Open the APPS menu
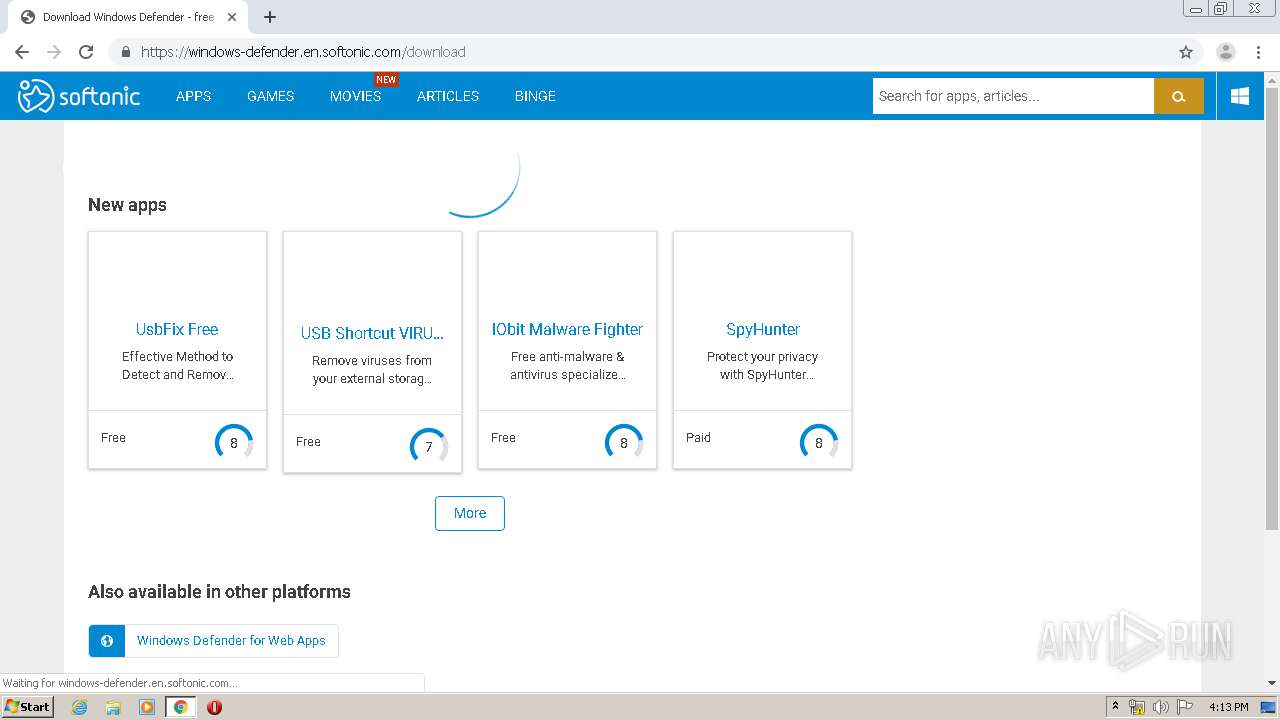The width and height of the screenshot is (1280, 720). click(x=193, y=96)
